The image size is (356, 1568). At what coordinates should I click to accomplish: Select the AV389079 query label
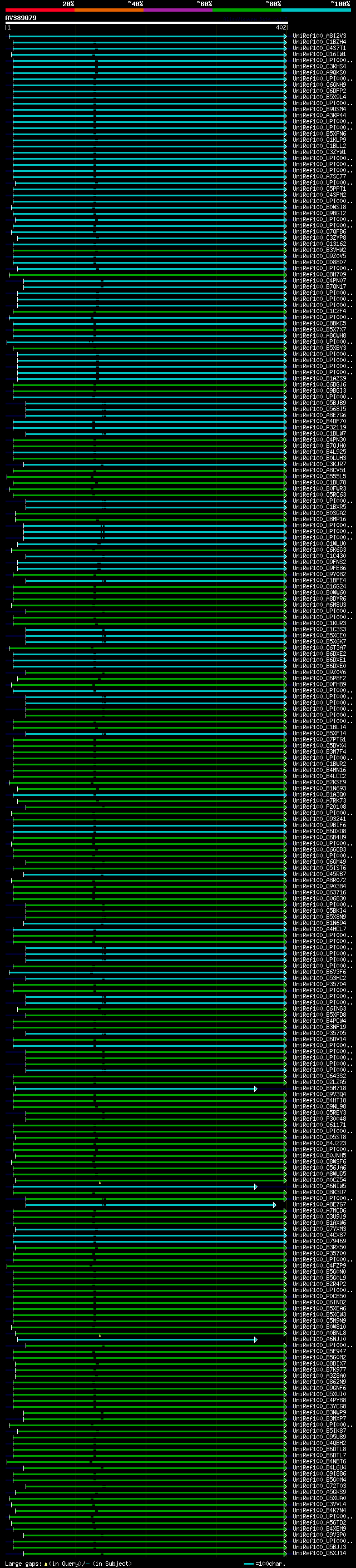click(x=21, y=18)
